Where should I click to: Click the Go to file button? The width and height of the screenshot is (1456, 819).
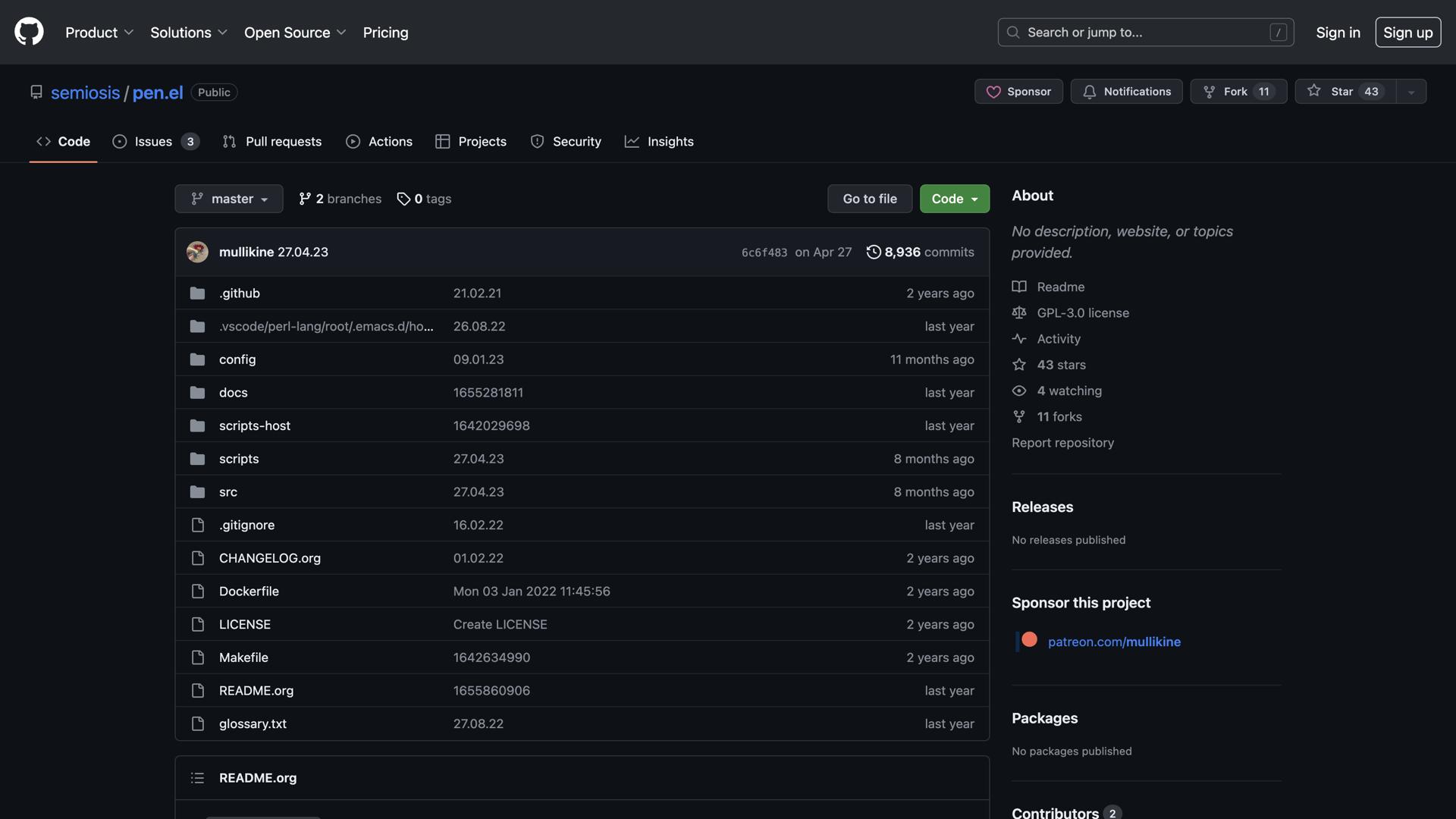point(870,199)
